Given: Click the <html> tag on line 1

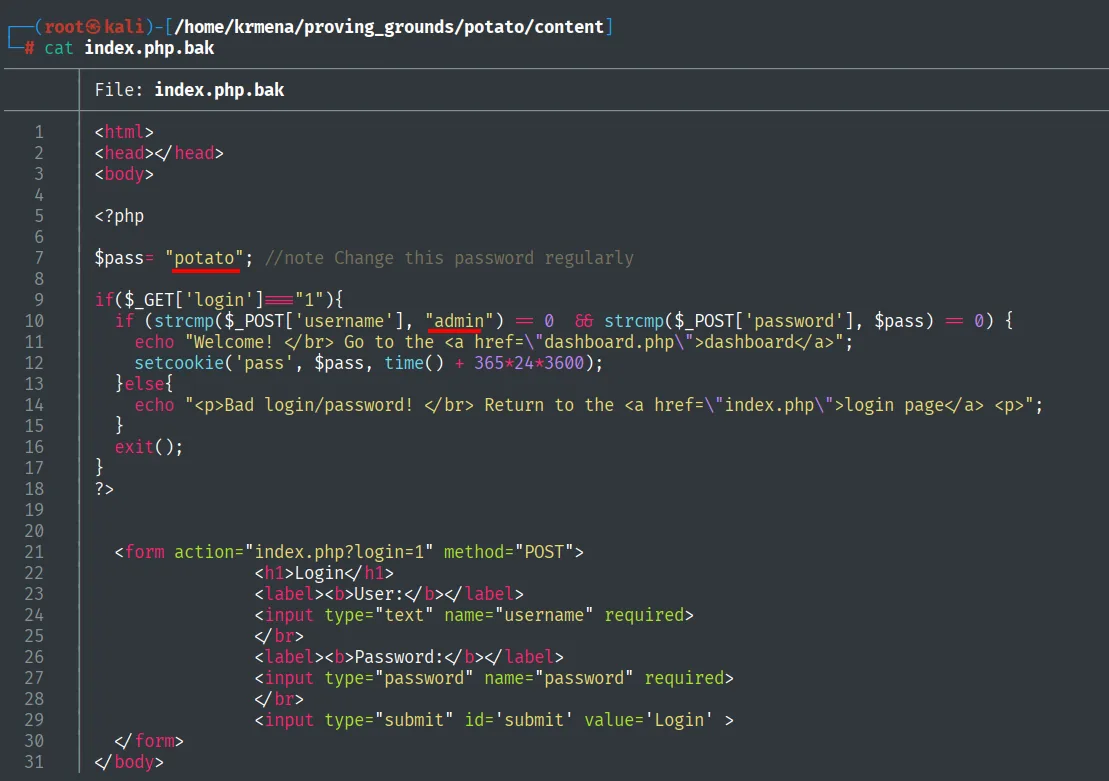Looking at the screenshot, I should point(124,132).
